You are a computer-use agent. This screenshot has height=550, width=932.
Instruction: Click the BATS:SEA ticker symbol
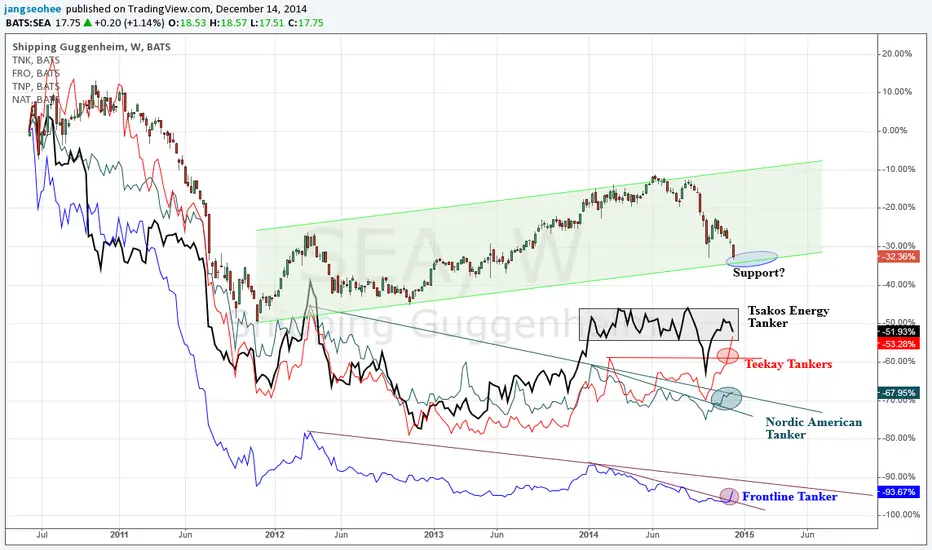(29, 23)
